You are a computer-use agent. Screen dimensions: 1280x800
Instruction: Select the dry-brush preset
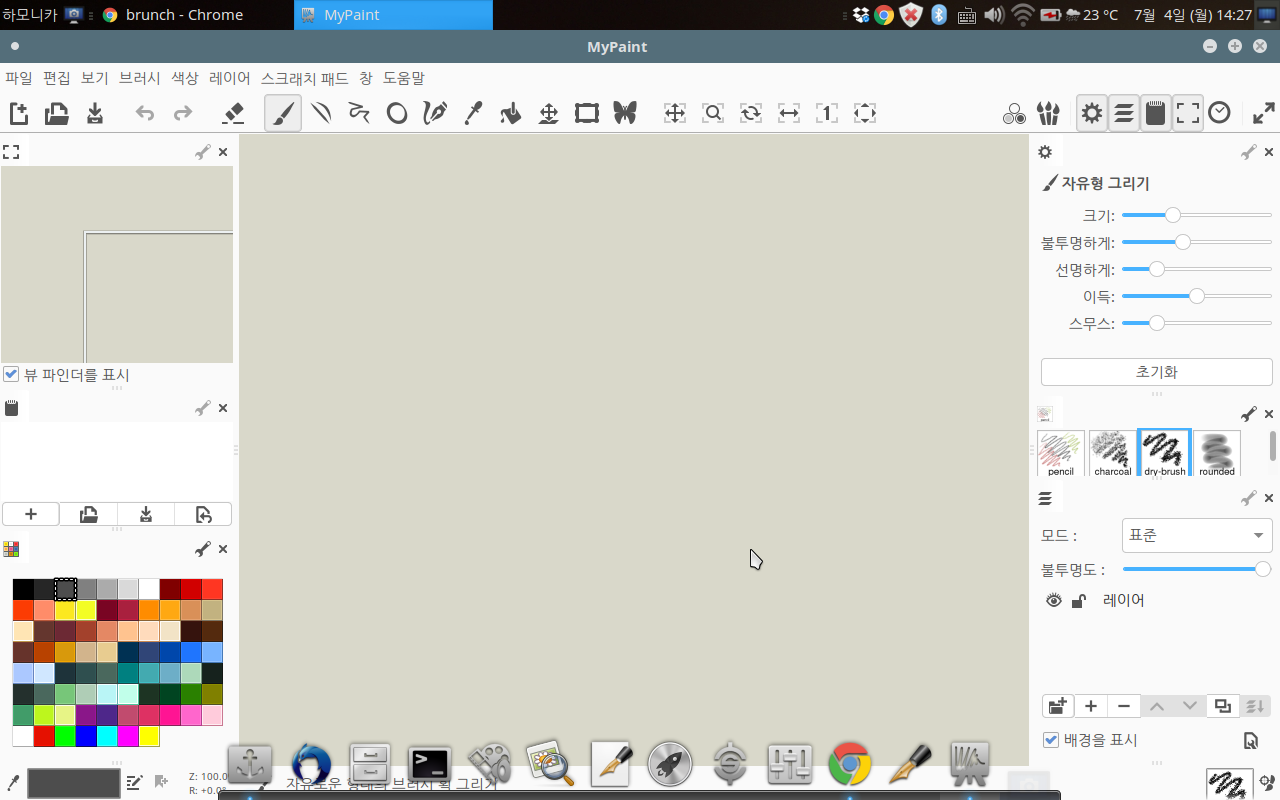click(x=1164, y=452)
